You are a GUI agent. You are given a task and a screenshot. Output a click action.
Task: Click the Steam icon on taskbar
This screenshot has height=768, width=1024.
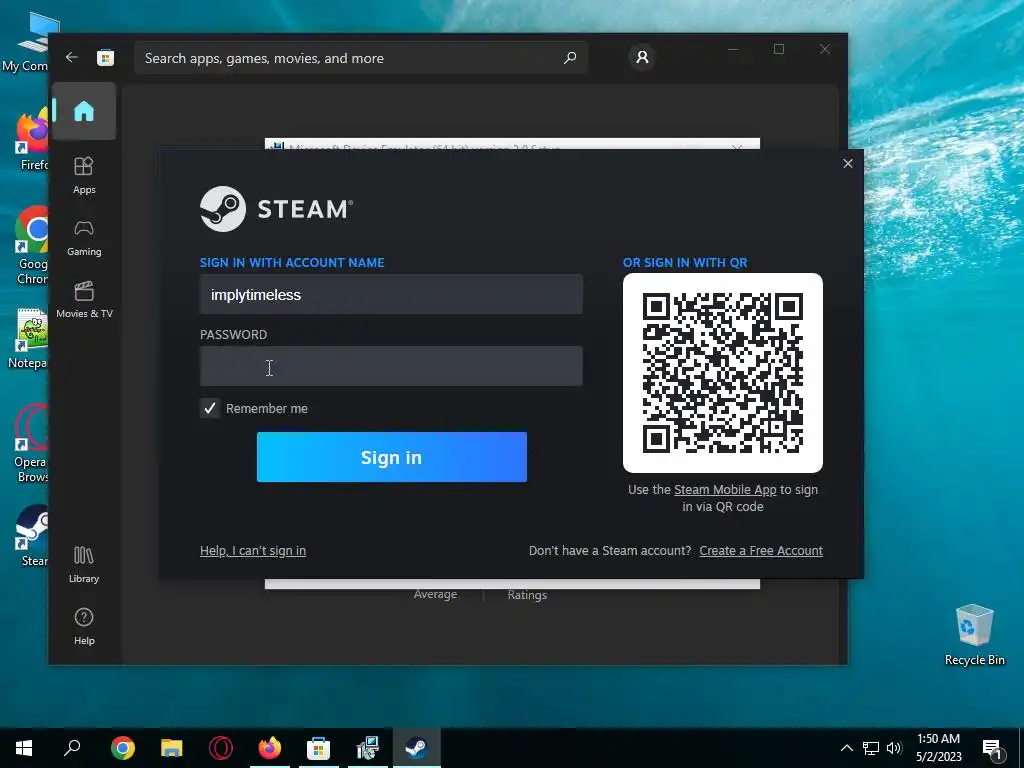(417, 748)
